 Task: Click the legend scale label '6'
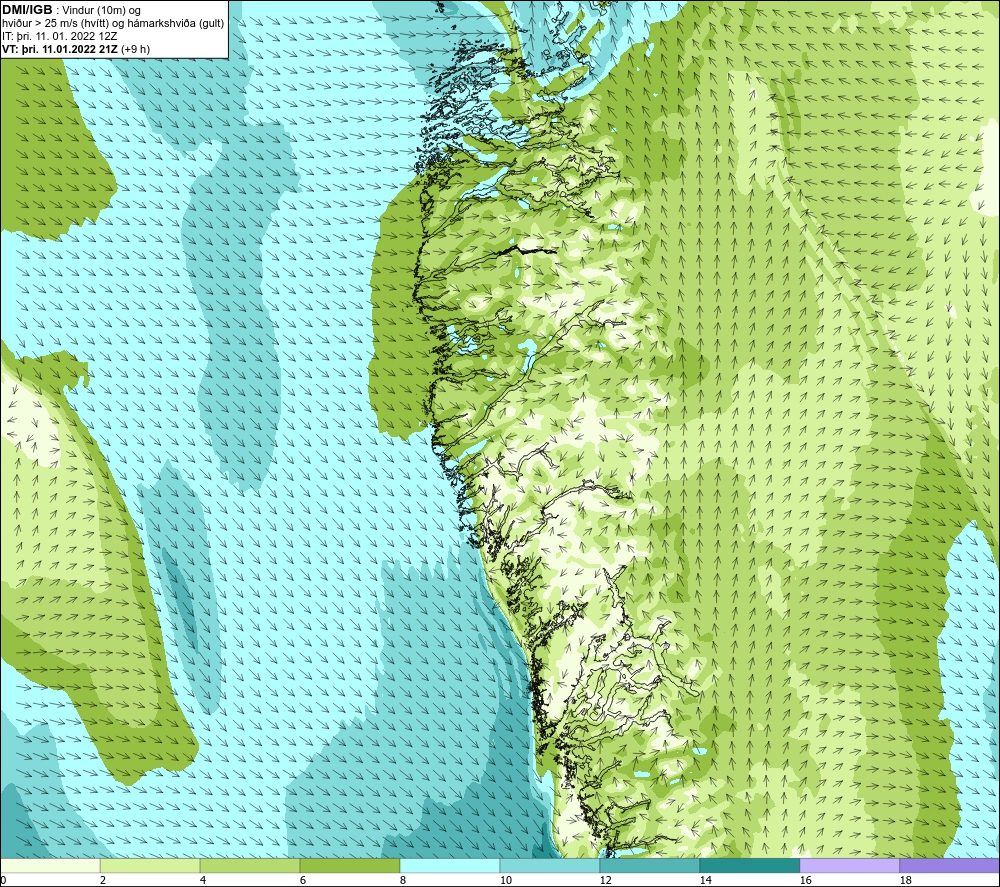point(303,880)
